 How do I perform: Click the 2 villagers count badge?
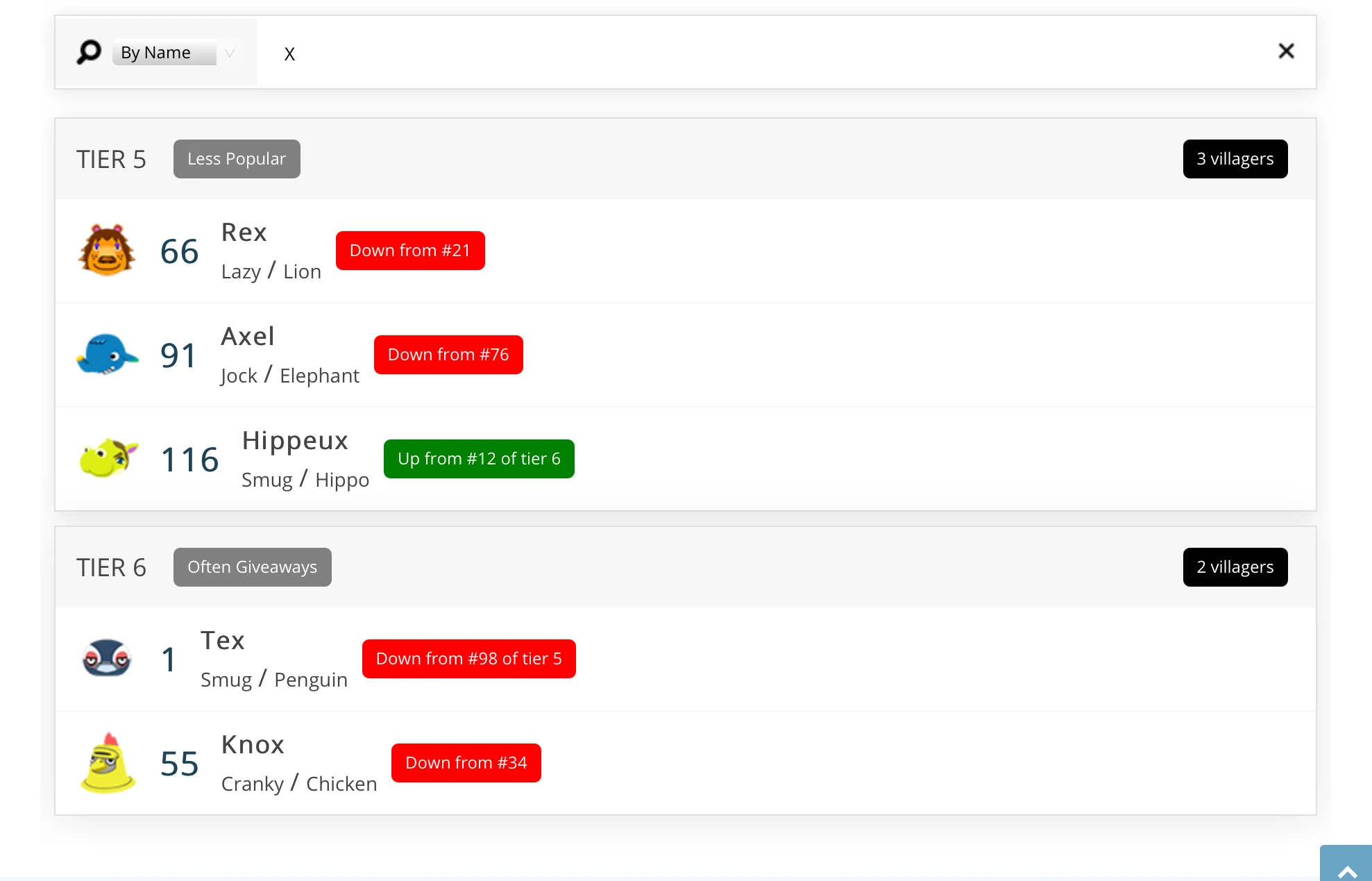coord(1235,567)
